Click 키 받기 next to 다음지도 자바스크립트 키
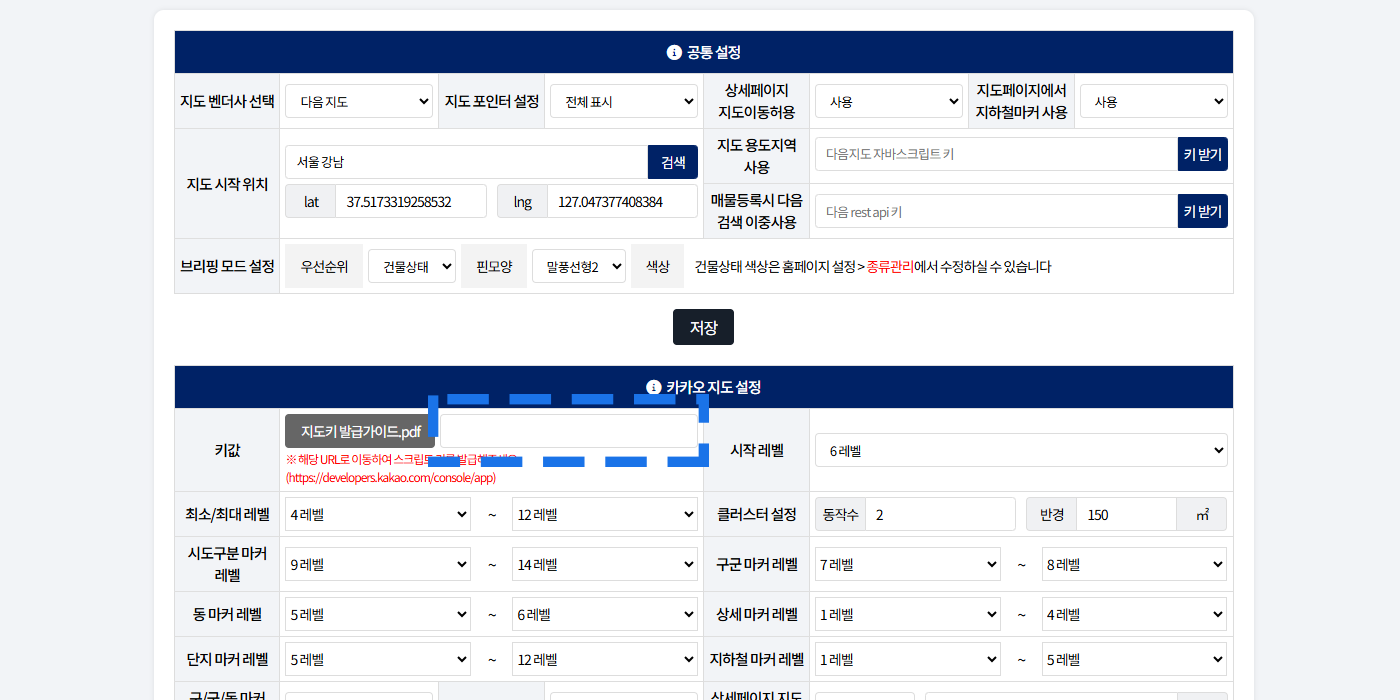 coord(1202,155)
